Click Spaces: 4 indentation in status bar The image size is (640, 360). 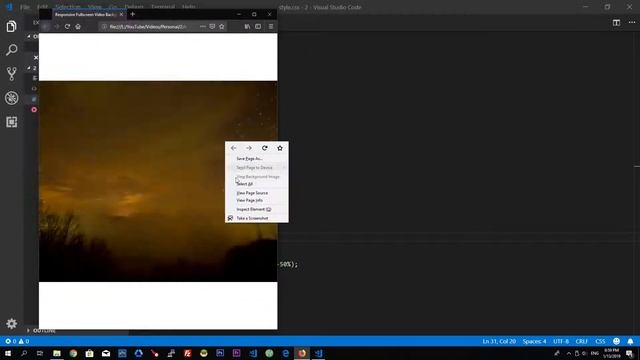(534, 341)
